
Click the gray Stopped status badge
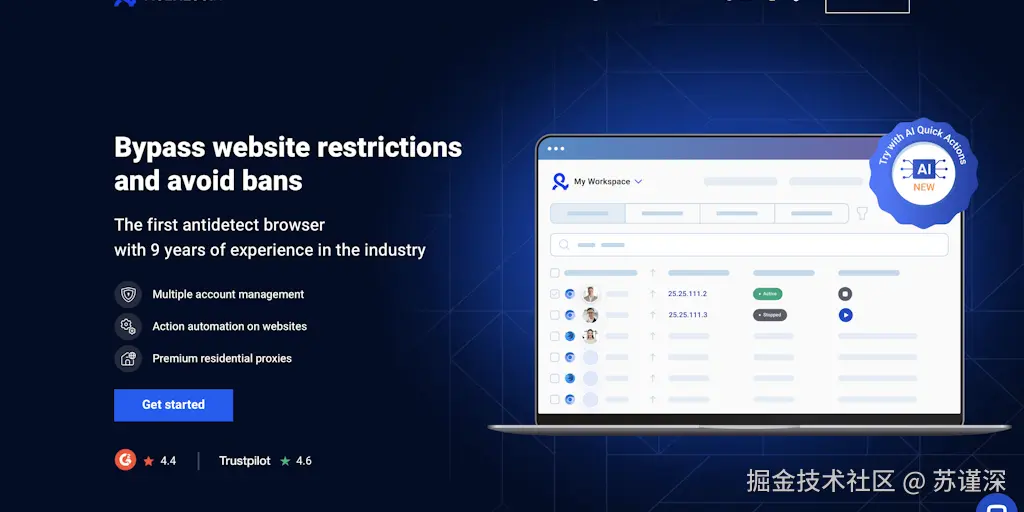[x=769, y=315]
